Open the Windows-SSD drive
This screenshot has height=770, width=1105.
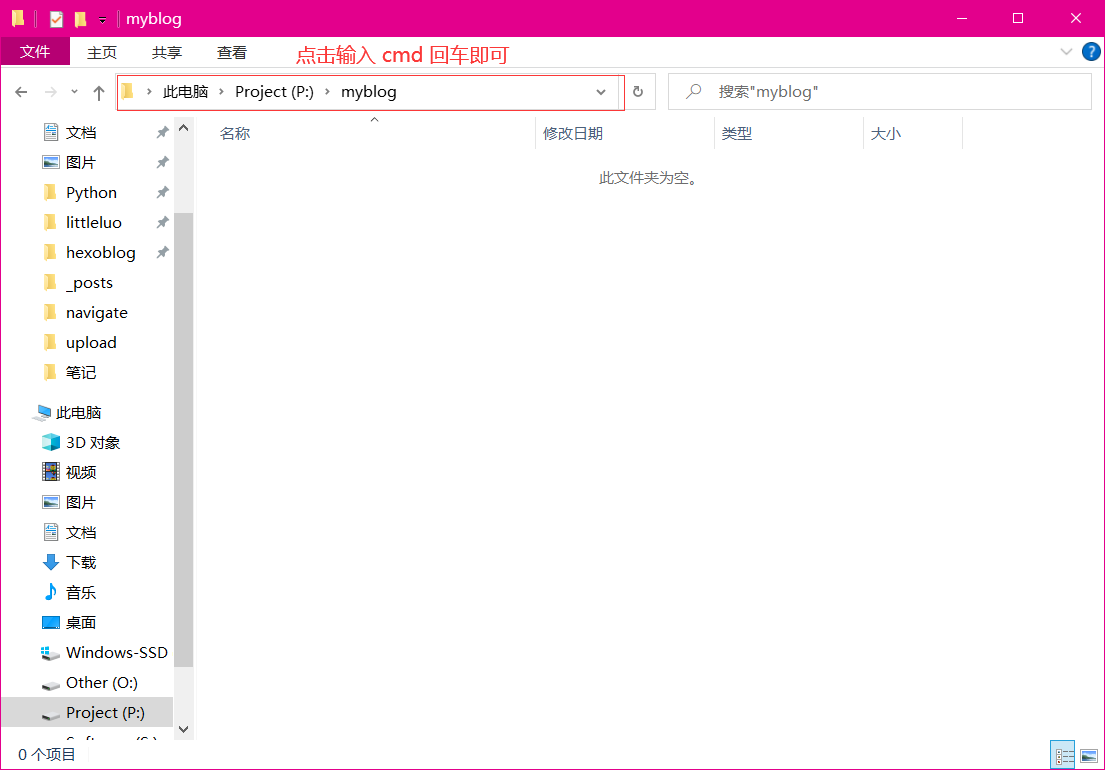[116, 652]
